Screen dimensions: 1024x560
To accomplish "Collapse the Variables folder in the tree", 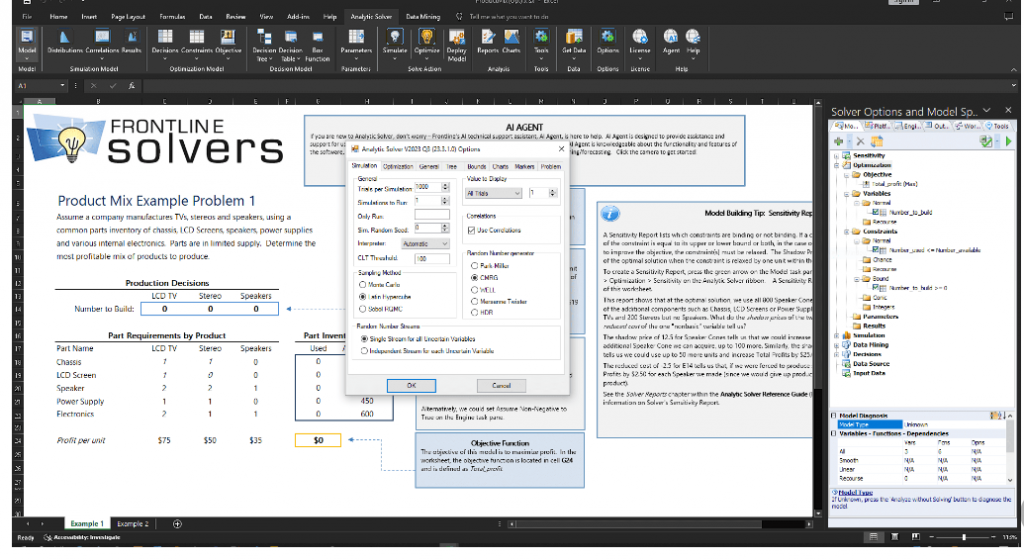I will point(846,194).
